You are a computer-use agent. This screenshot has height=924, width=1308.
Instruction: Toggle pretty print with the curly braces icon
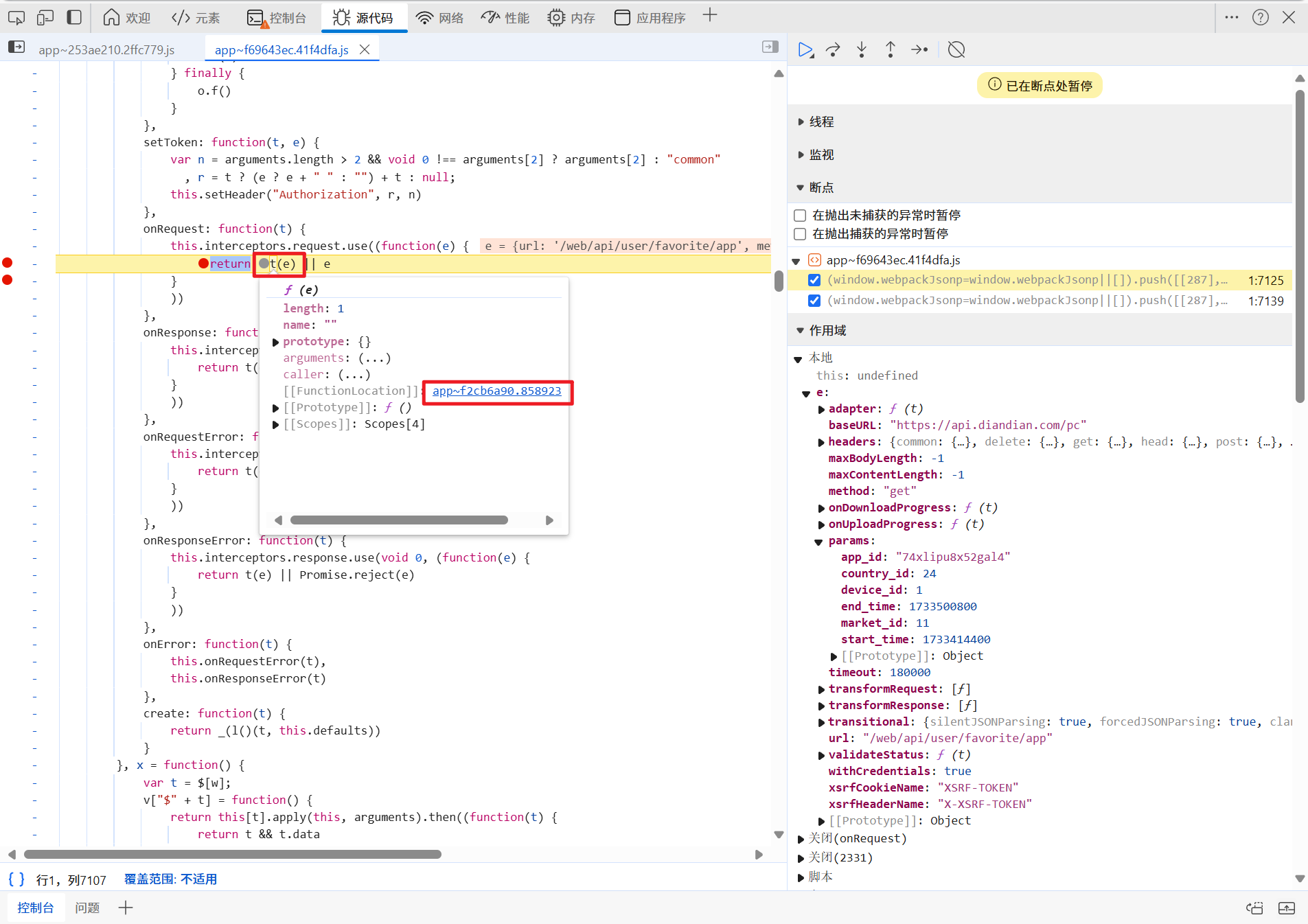[x=16, y=879]
